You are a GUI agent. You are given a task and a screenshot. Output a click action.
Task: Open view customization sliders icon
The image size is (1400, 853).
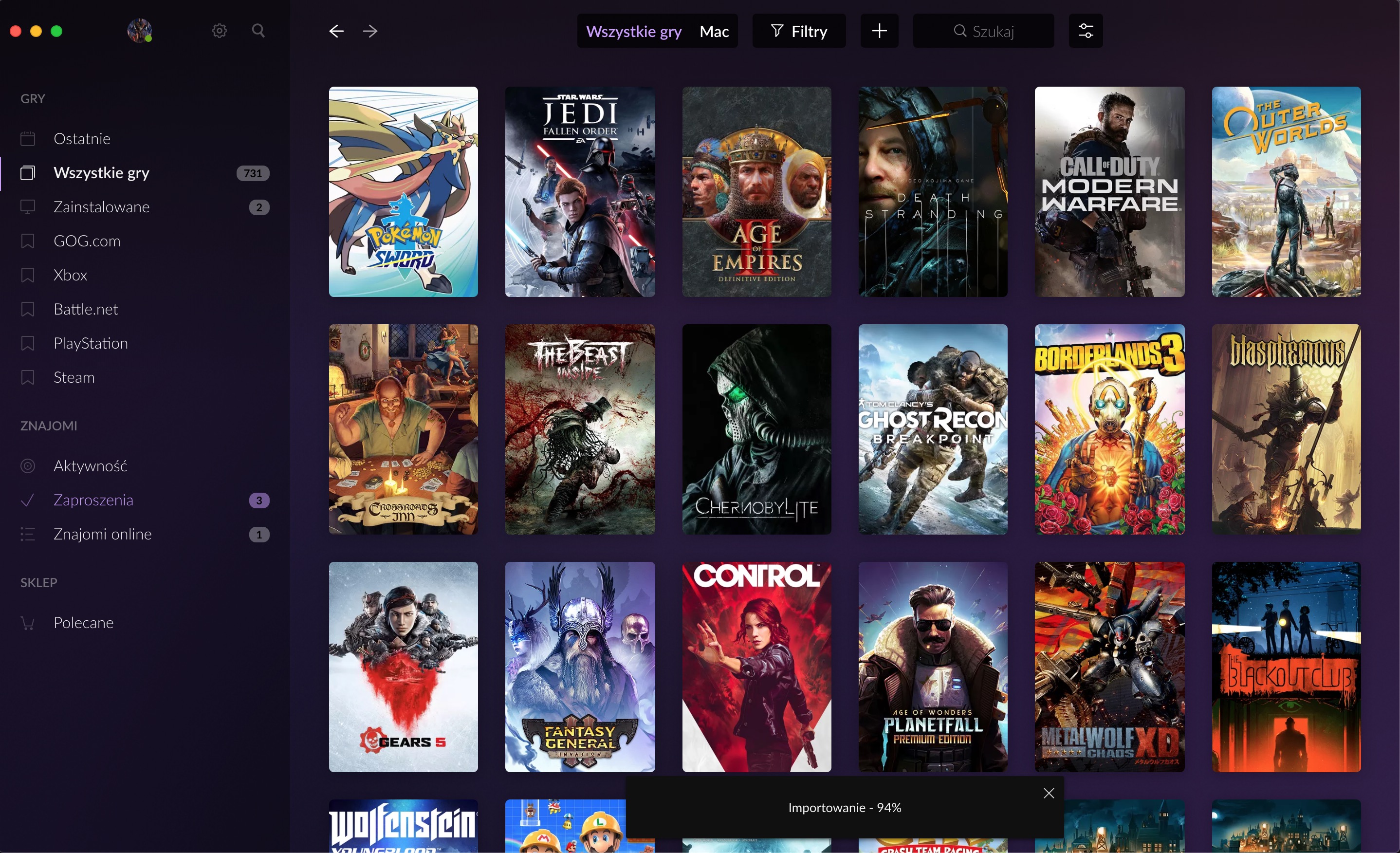click(x=1085, y=31)
